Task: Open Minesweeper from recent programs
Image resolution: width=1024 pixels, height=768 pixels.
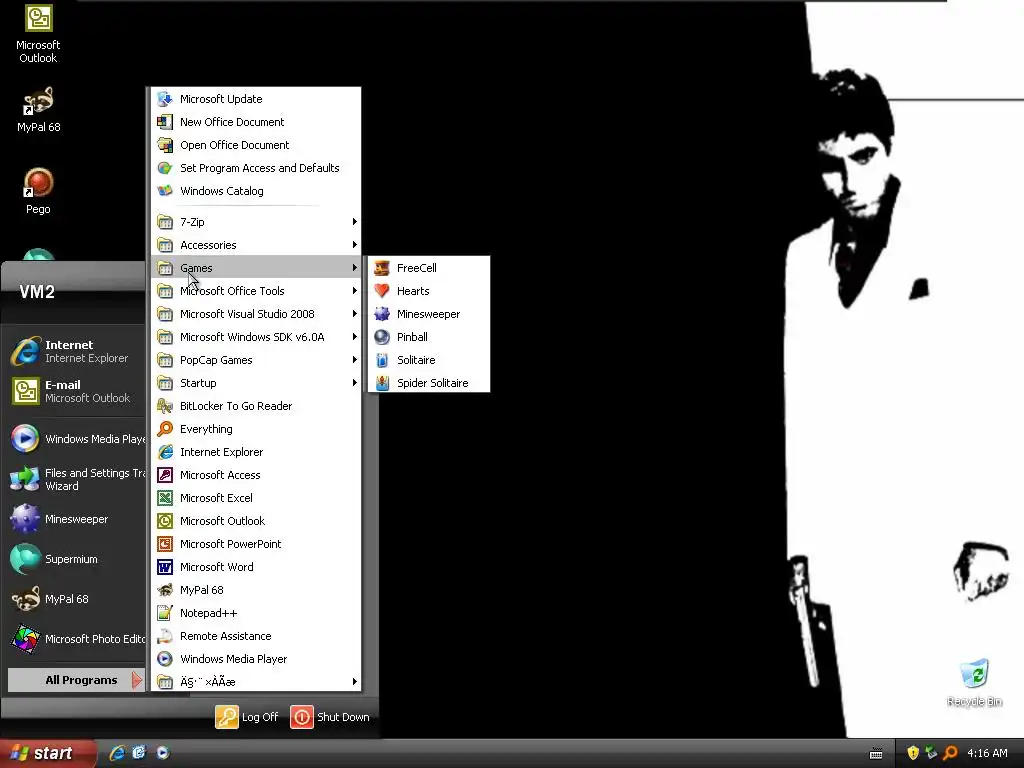Action: 76,519
